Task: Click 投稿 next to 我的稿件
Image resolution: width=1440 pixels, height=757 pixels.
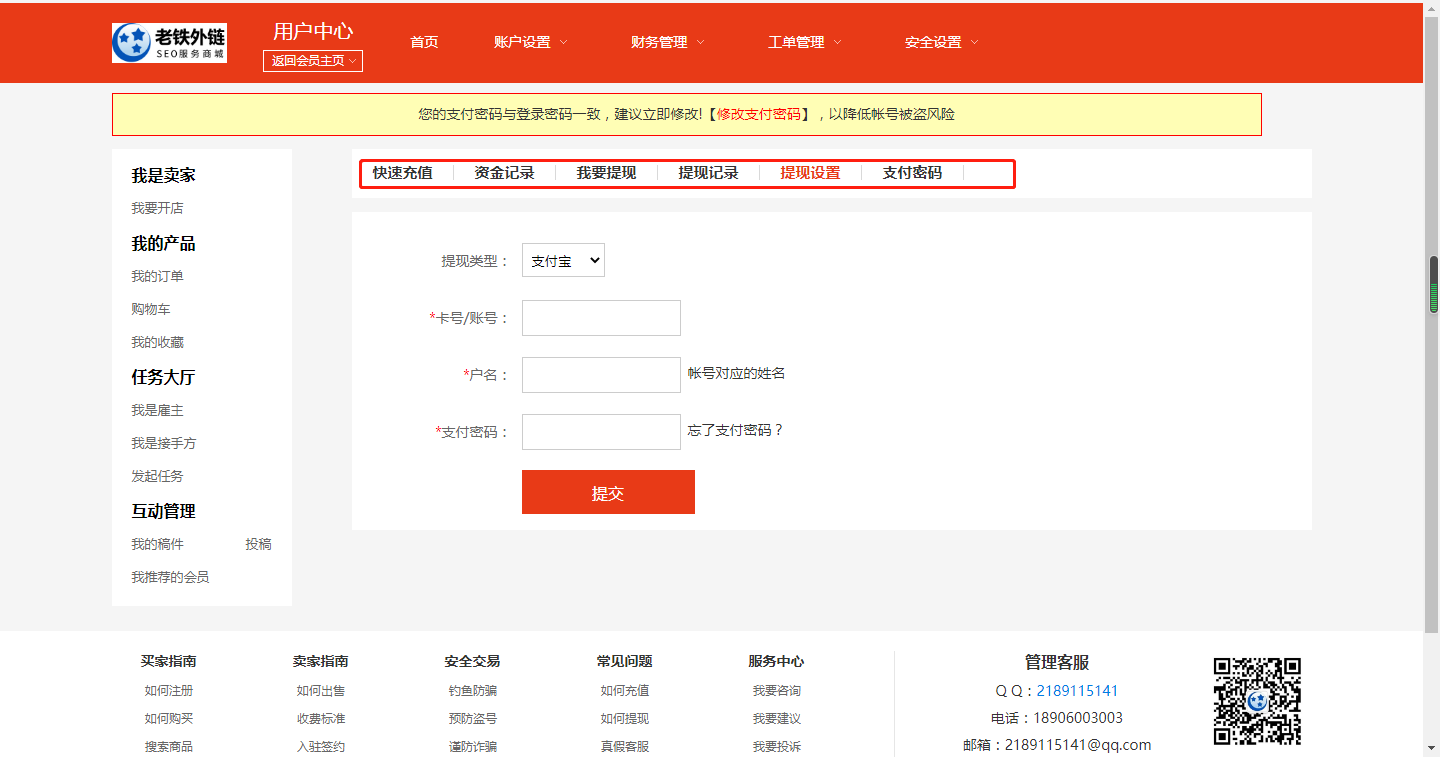Action: point(260,543)
